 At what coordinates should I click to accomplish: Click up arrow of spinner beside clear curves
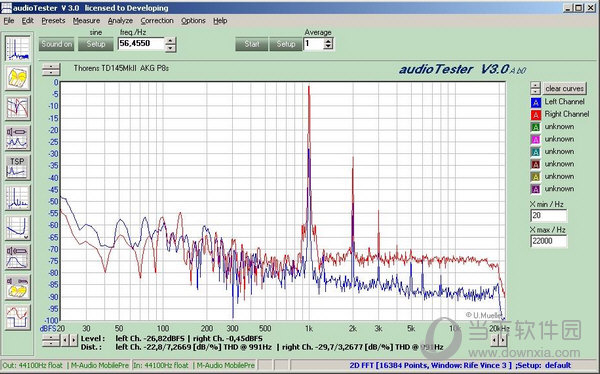[535, 85]
